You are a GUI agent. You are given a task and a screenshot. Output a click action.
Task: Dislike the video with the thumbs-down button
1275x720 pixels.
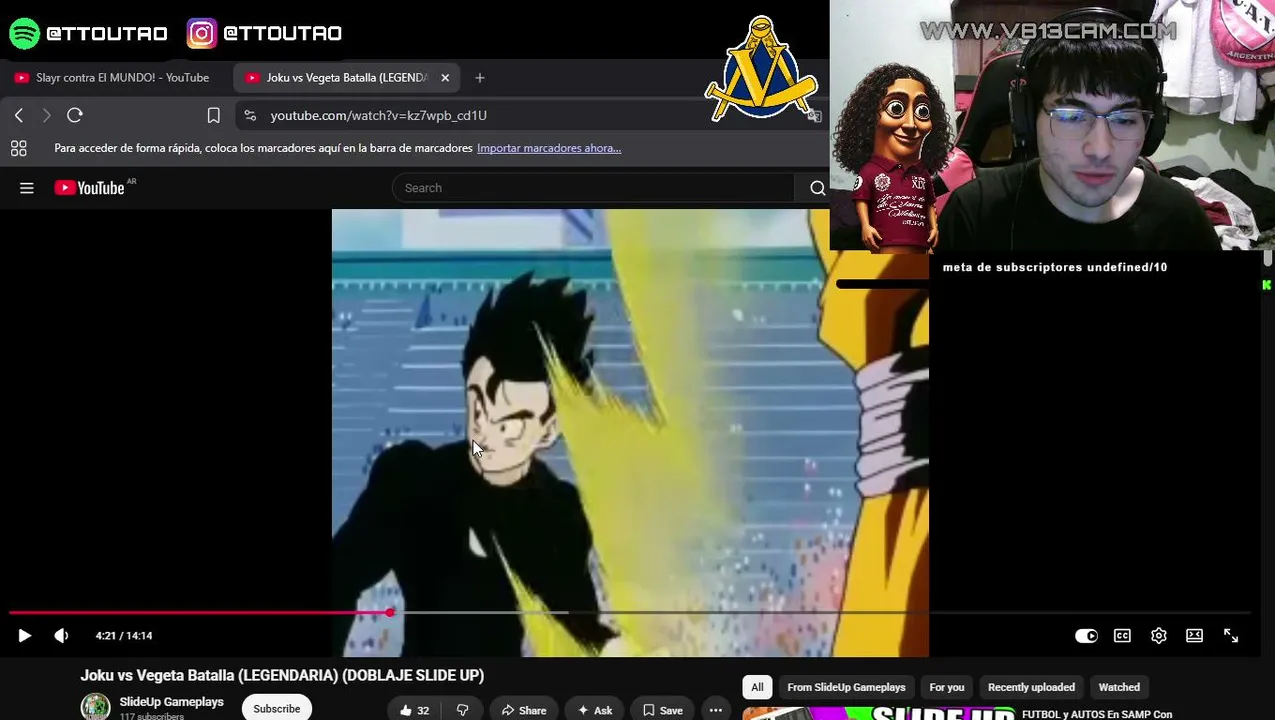(462, 710)
